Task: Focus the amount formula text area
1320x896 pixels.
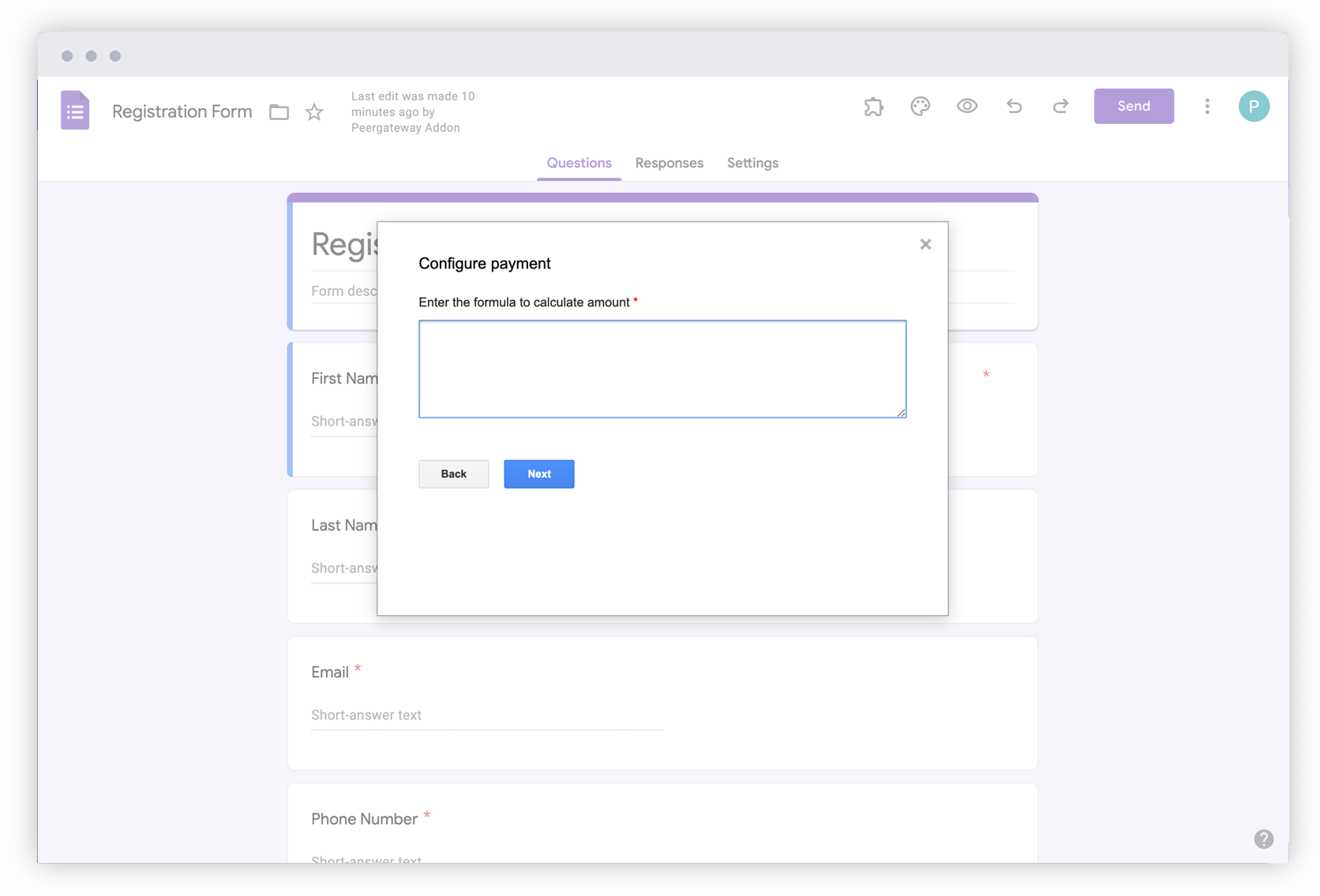Action: pyautogui.click(x=662, y=369)
